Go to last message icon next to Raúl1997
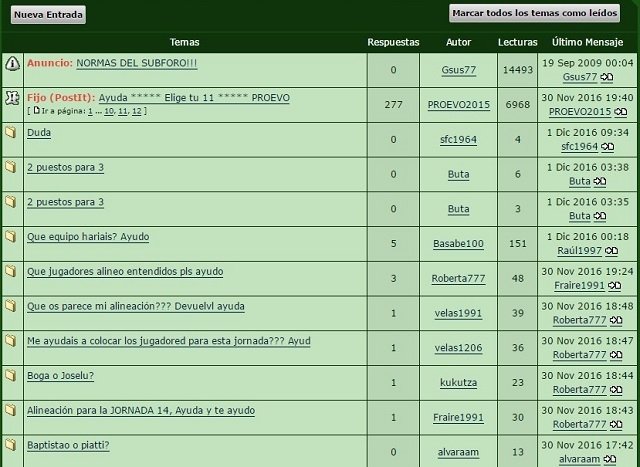 [x=611, y=250]
